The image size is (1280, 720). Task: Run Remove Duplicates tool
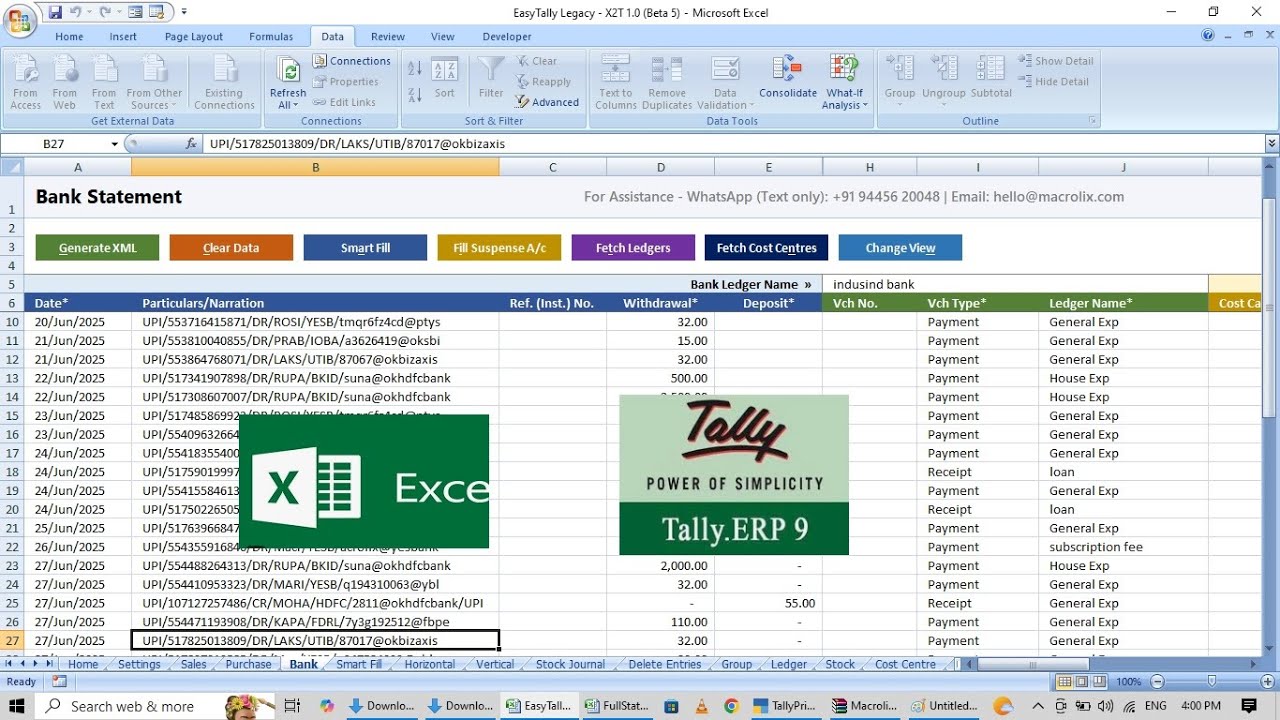tap(667, 82)
